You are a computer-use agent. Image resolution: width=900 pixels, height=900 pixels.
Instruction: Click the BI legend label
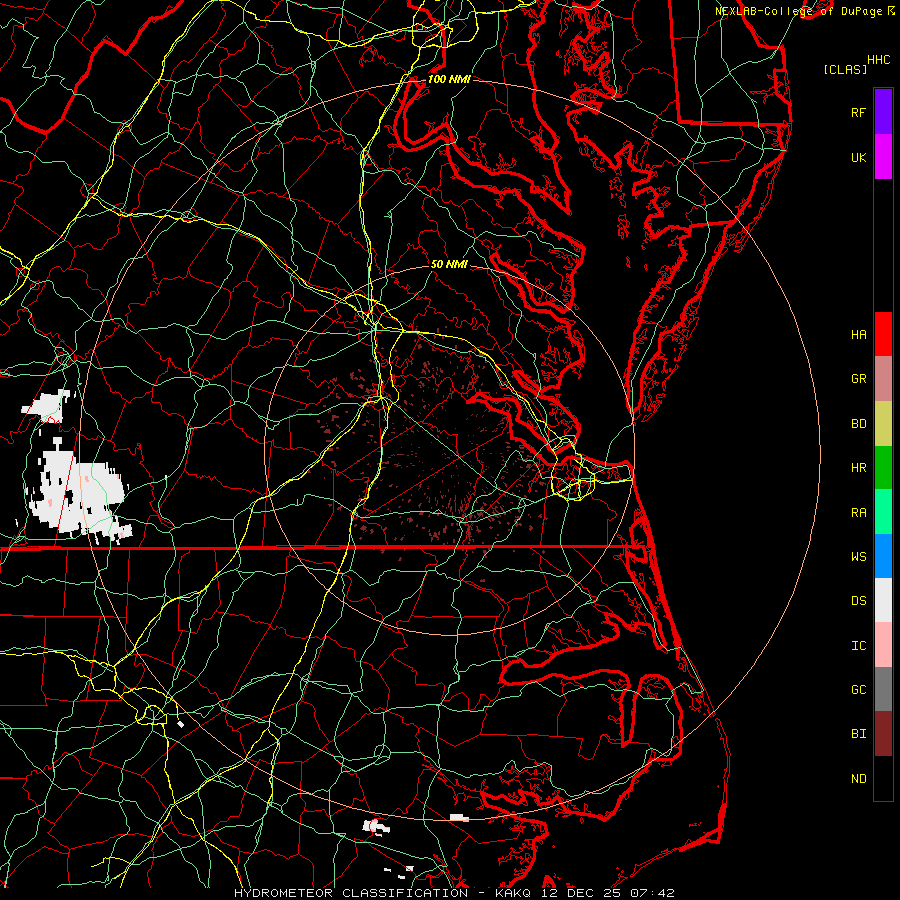[x=858, y=734]
